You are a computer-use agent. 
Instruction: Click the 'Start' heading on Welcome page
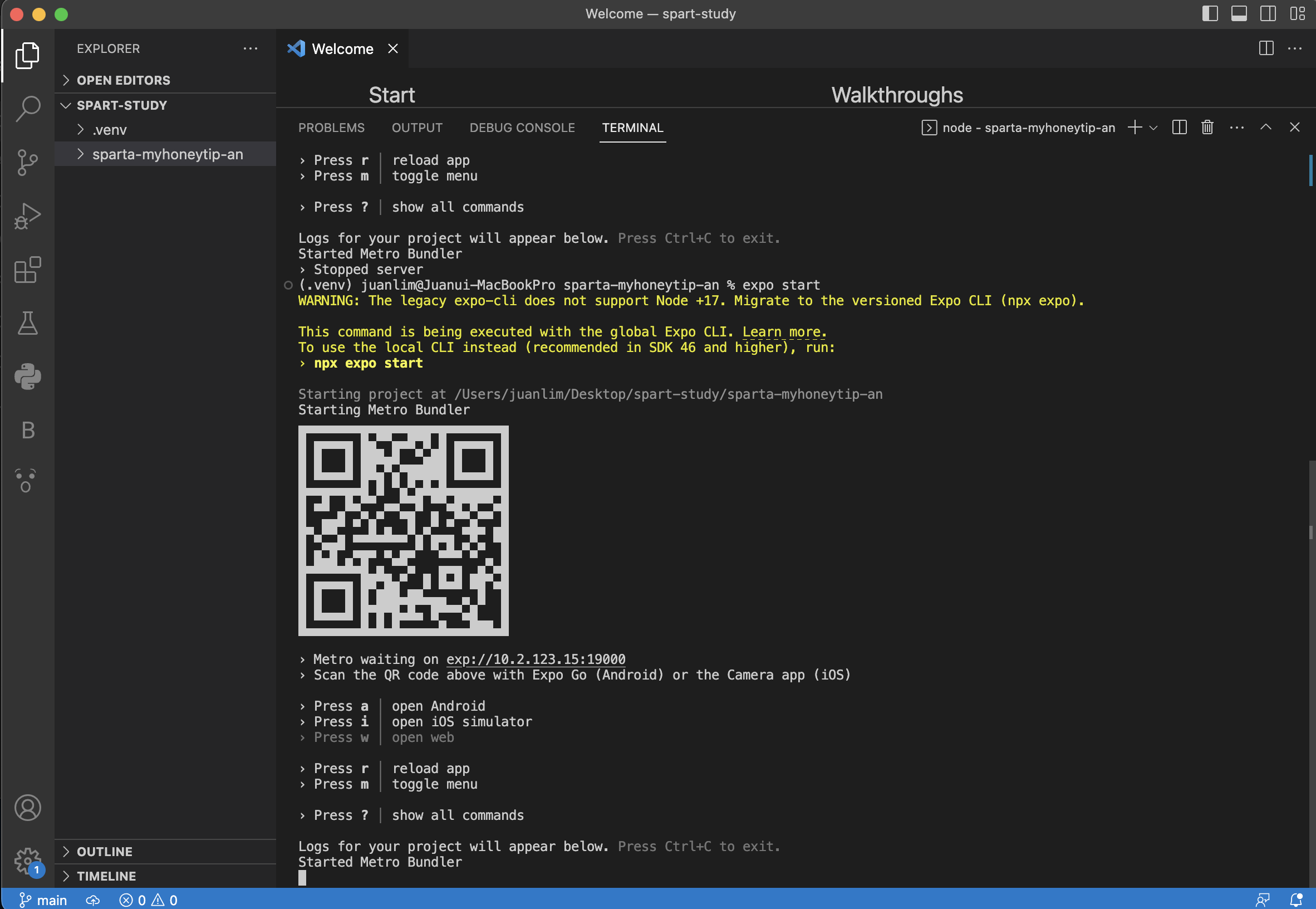click(391, 95)
